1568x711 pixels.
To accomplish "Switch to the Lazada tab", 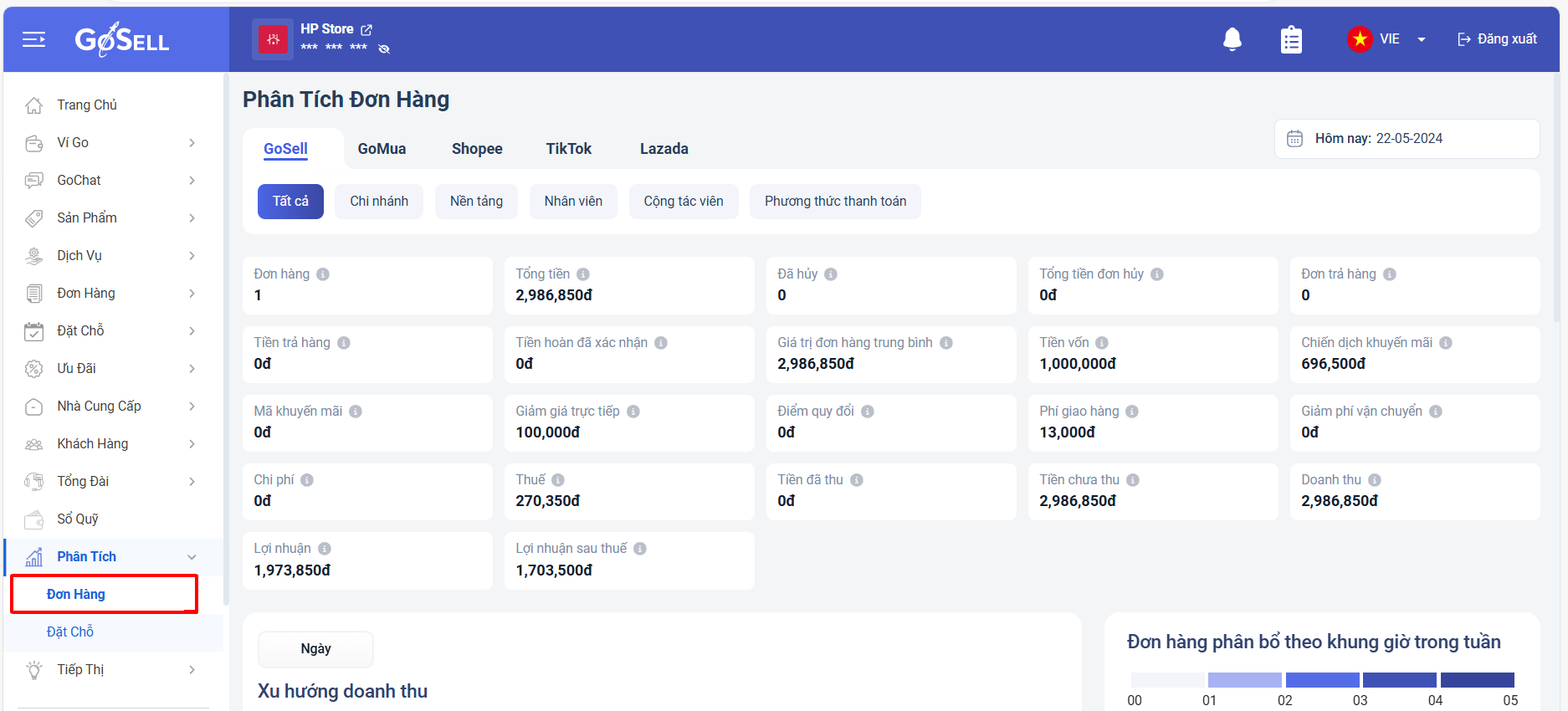I will (x=664, y=149).
